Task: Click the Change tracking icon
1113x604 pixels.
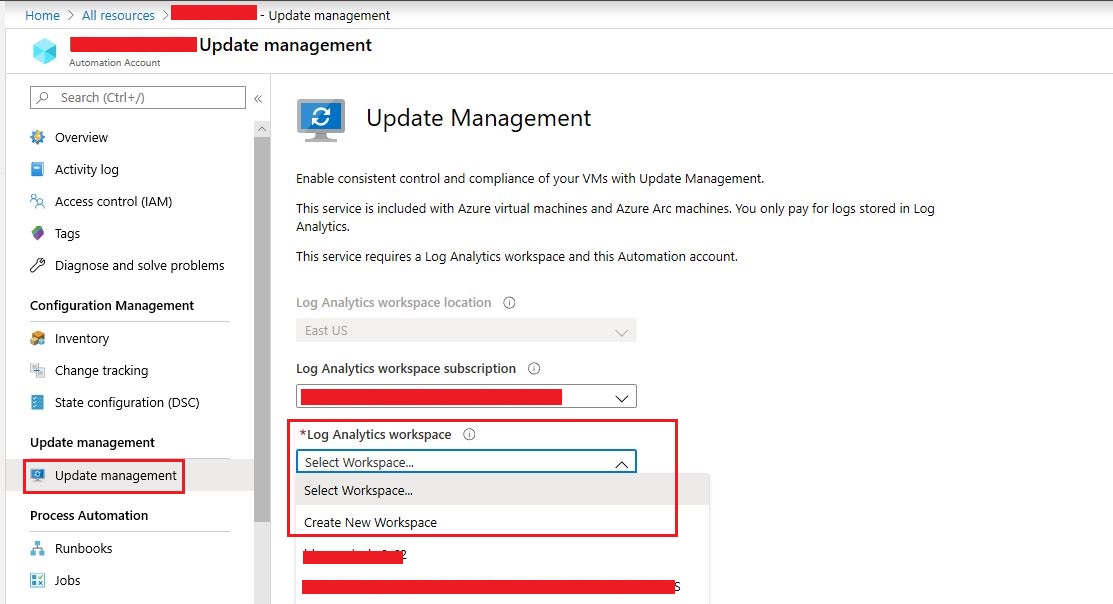Action: (x=38, y=370)
